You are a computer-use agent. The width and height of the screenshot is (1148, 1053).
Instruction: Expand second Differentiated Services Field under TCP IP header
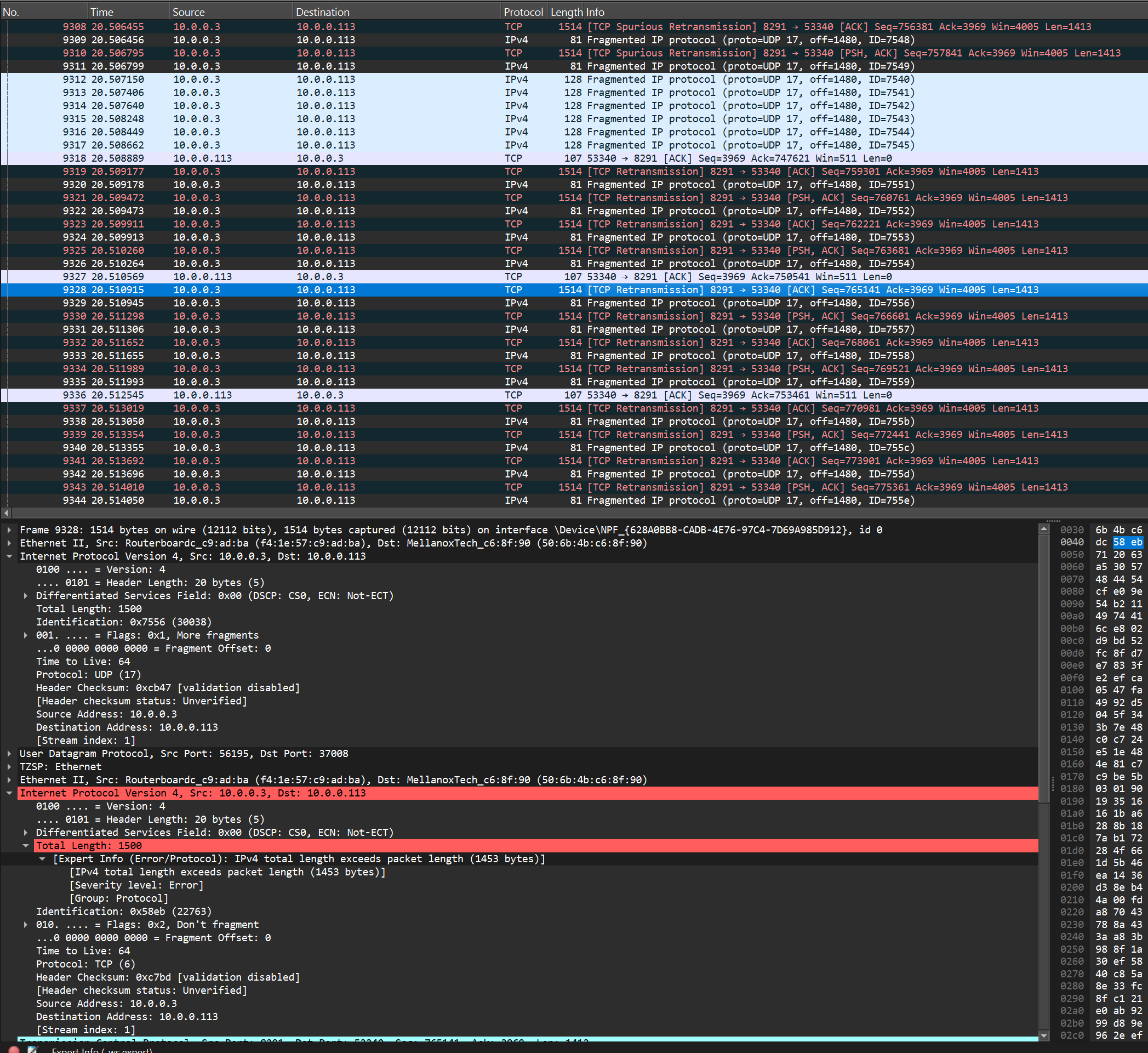26,833
